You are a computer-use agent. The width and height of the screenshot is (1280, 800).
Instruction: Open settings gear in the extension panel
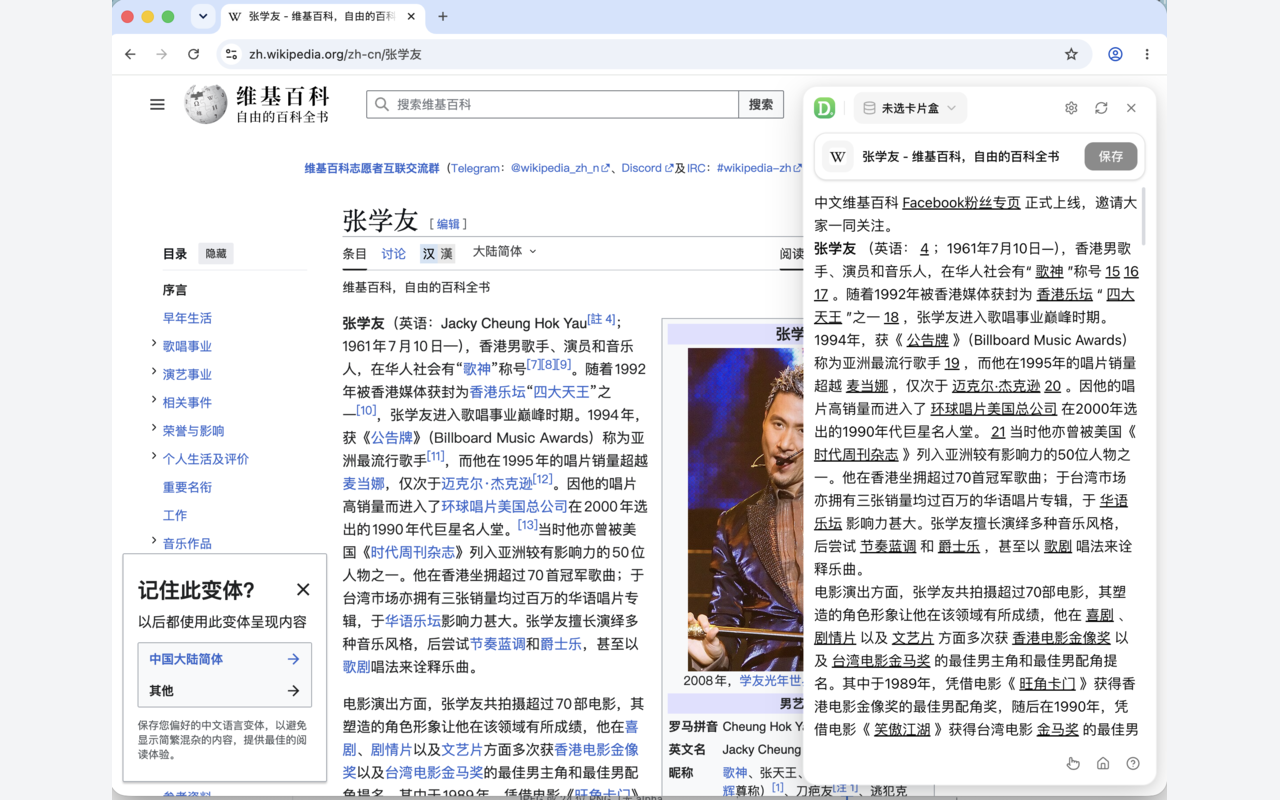[x=1071, y=108]
